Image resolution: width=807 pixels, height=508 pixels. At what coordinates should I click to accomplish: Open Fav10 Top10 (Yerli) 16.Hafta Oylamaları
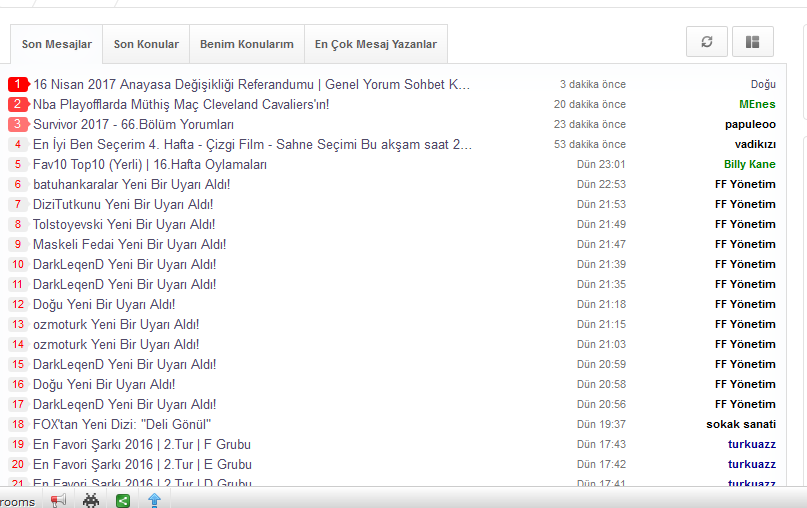pos(150,164)
